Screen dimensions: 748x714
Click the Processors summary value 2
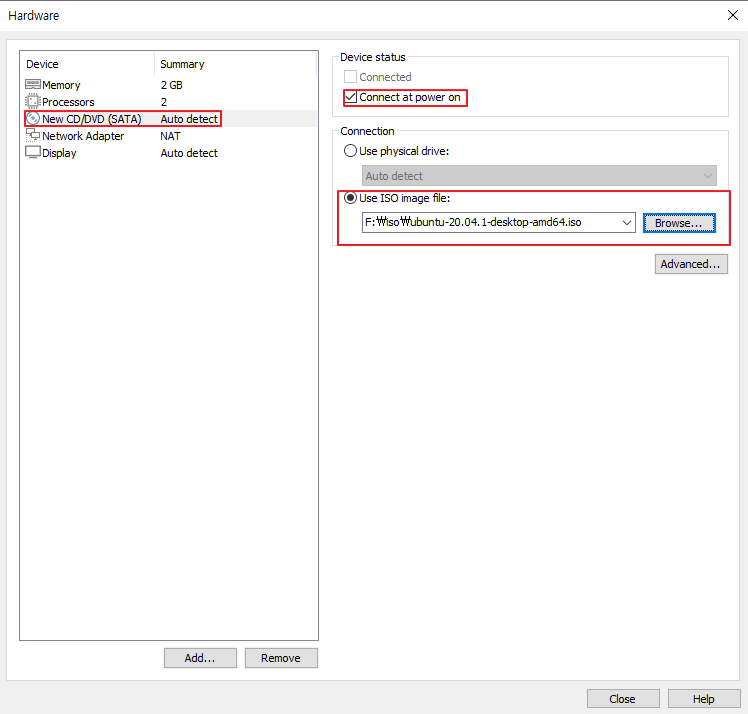point(164,102)
